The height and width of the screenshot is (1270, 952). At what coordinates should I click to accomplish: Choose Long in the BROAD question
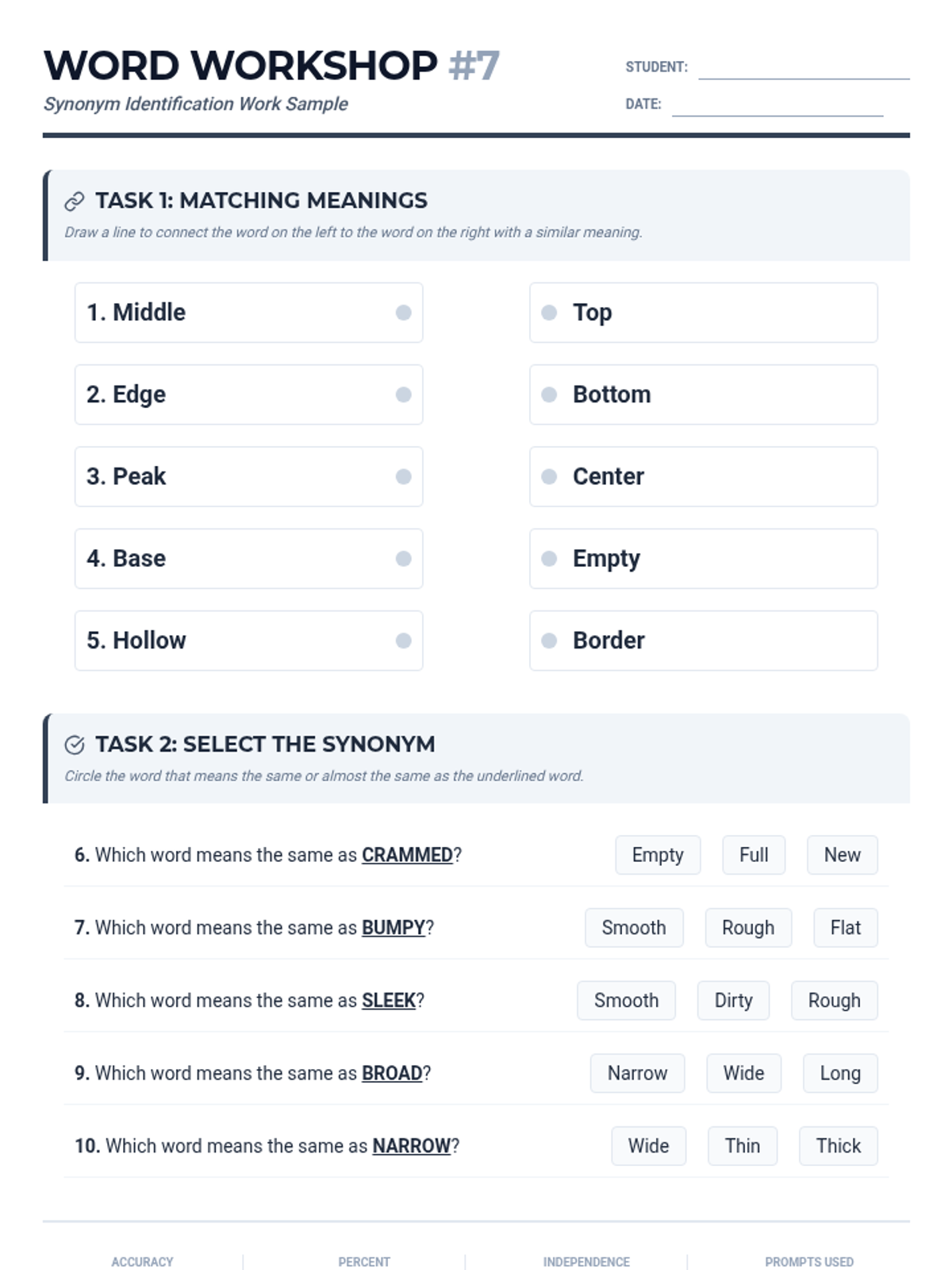[x=839, y=1073]
